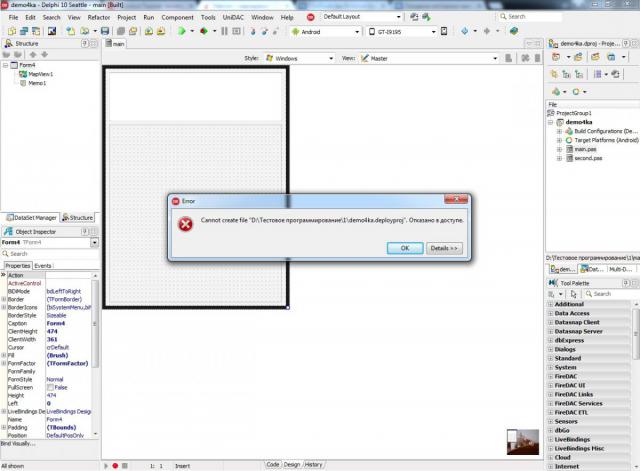Expand the Sensors palette category
The width and height of the screenshot is (640, 471).
(x=550, y=421)
